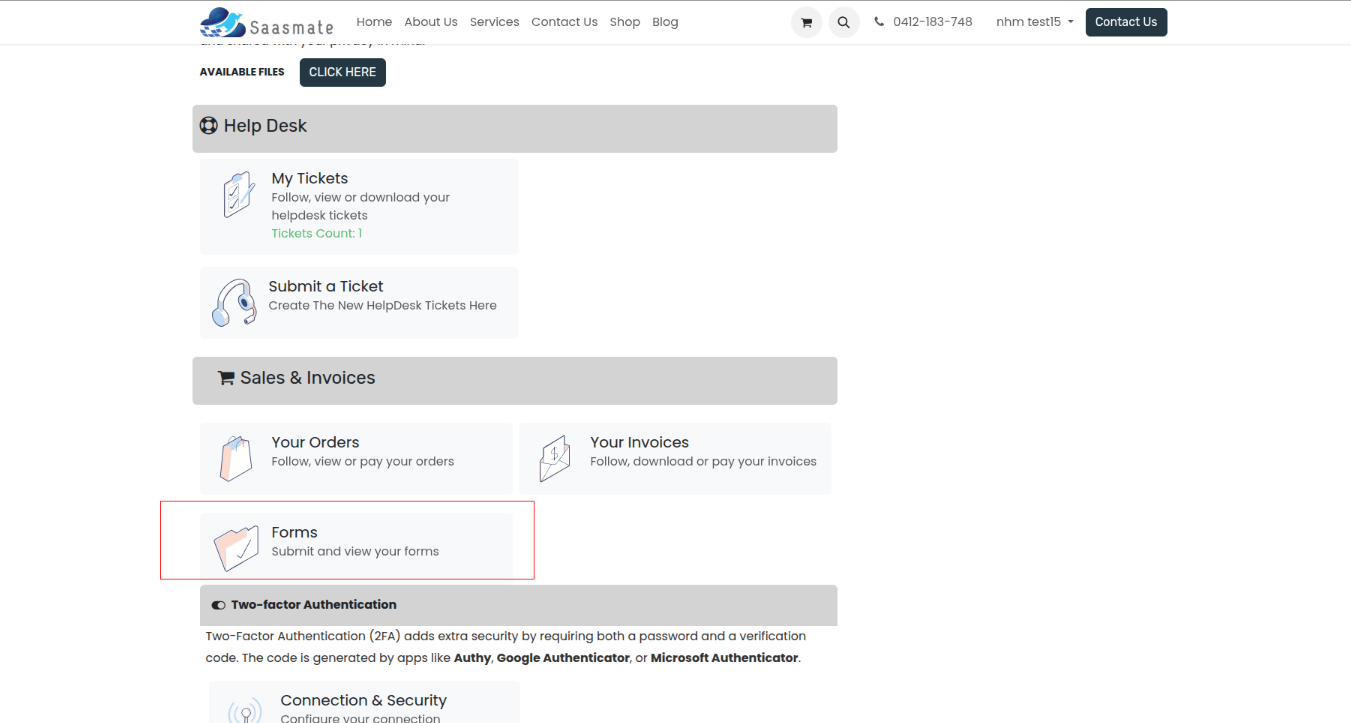Click the search magnifier icon

(x=844, y=22)
